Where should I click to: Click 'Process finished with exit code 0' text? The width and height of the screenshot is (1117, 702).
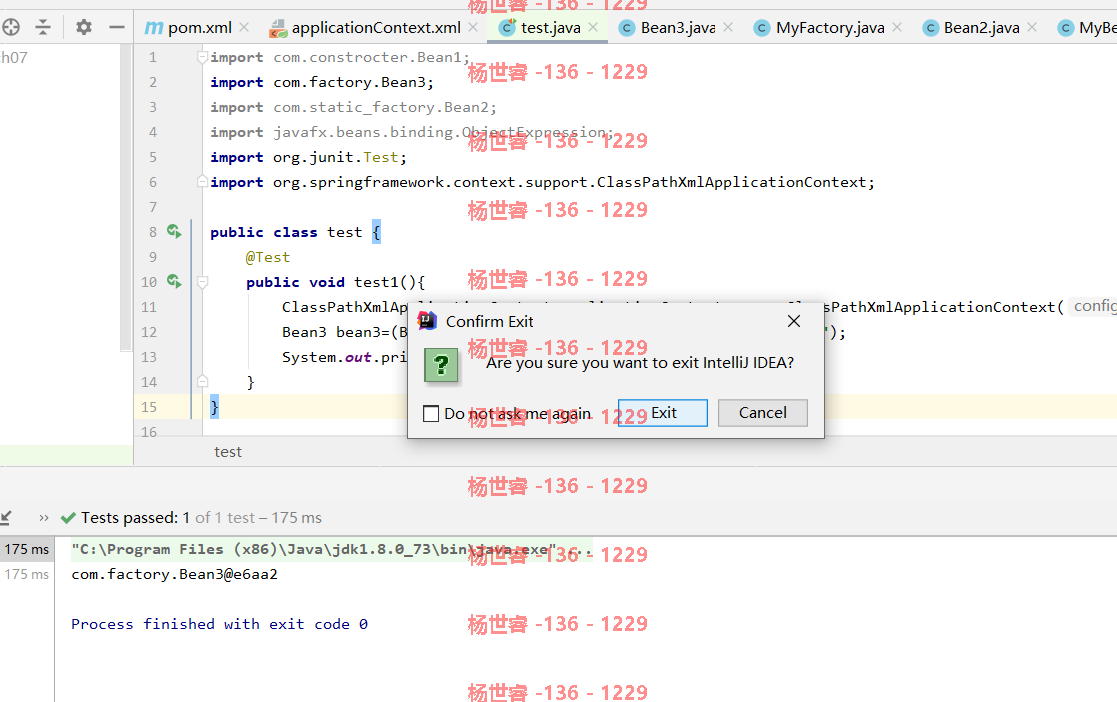(219, 624)
